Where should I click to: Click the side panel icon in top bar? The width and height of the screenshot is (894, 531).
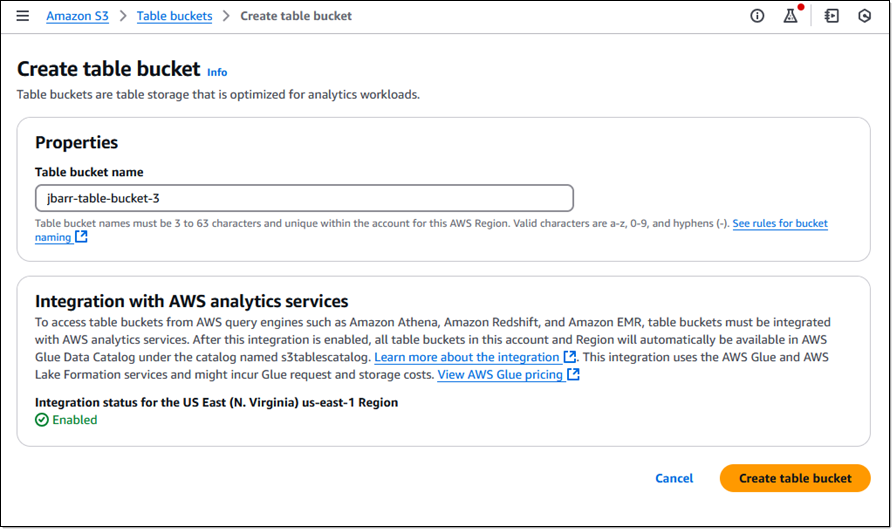point(831,16)
